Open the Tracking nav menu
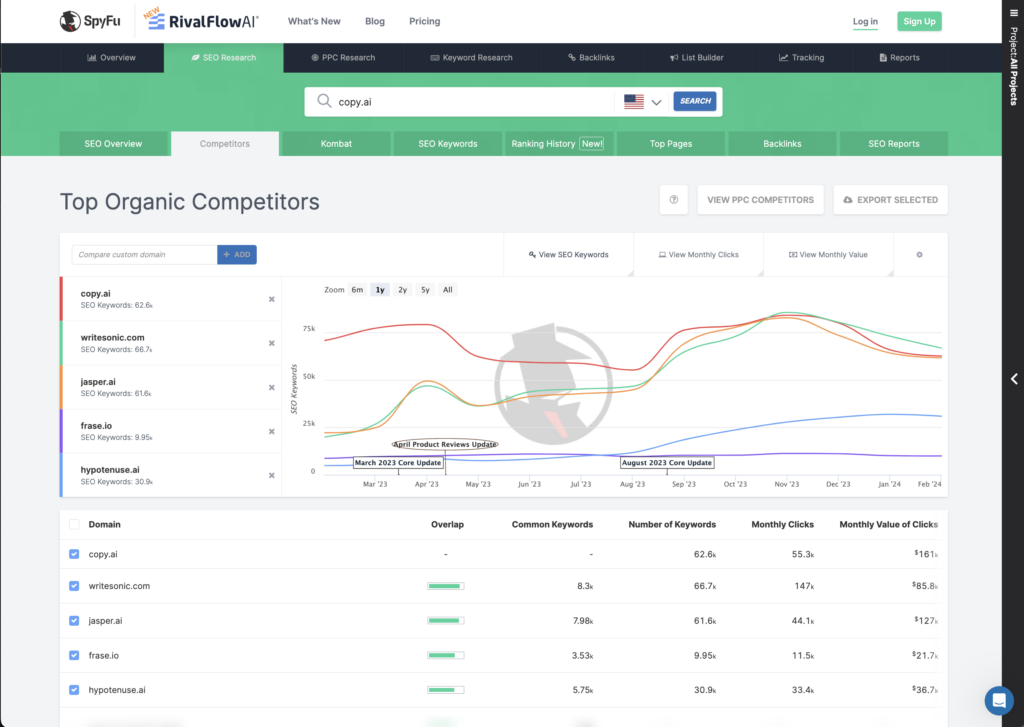 pyautogui.click(x=801, y=57)
